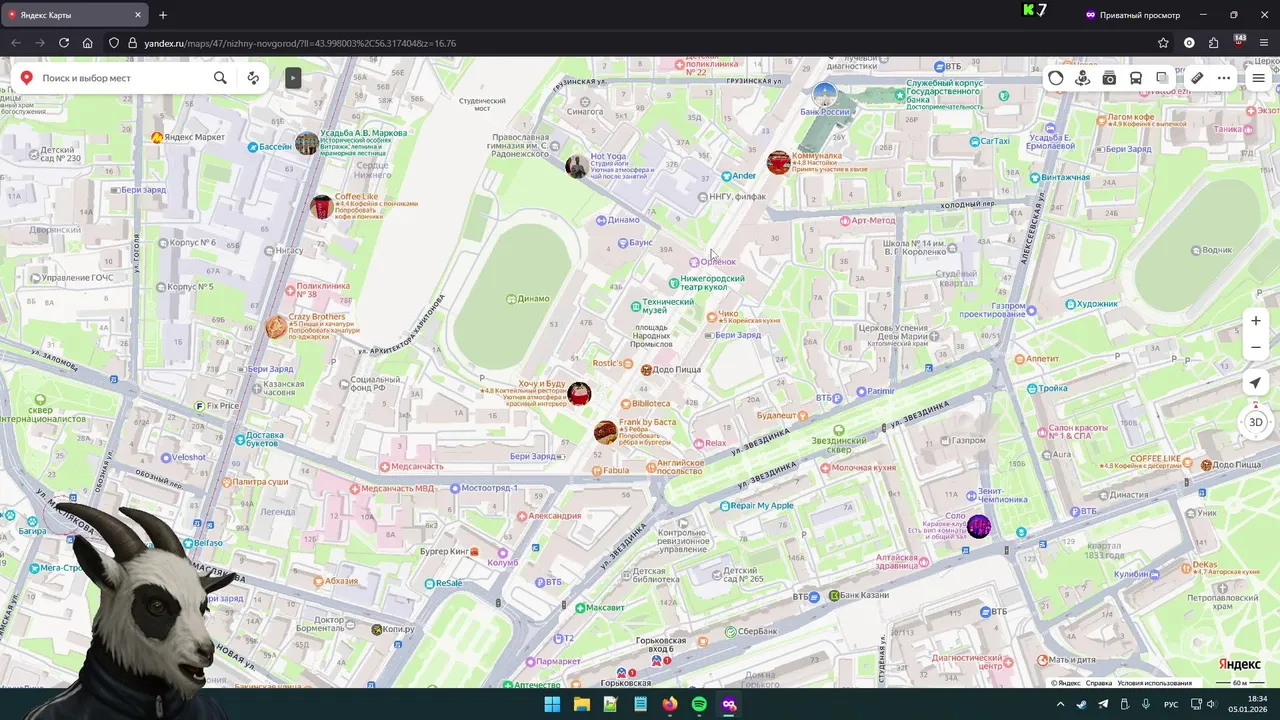Open Spotify from the taskbar
Screen dimensions: 1280x720
click(699, 704)
